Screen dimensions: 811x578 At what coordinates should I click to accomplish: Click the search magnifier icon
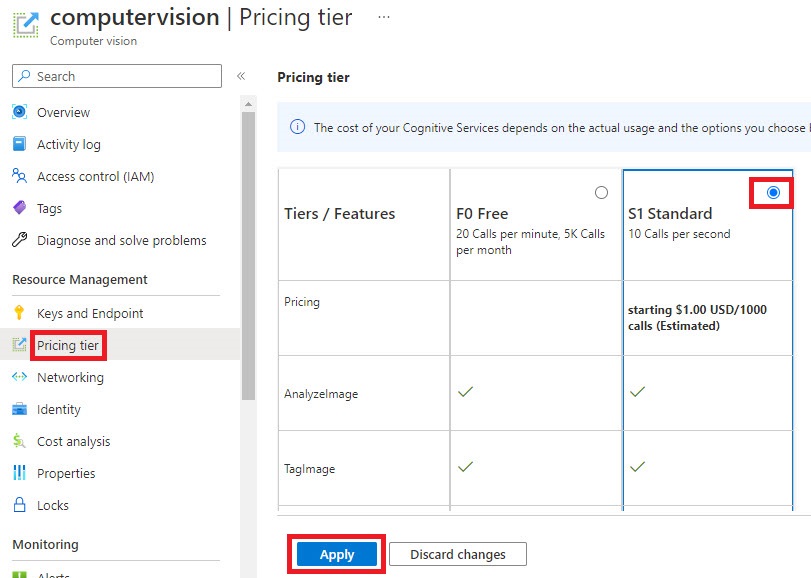(24, 76)
